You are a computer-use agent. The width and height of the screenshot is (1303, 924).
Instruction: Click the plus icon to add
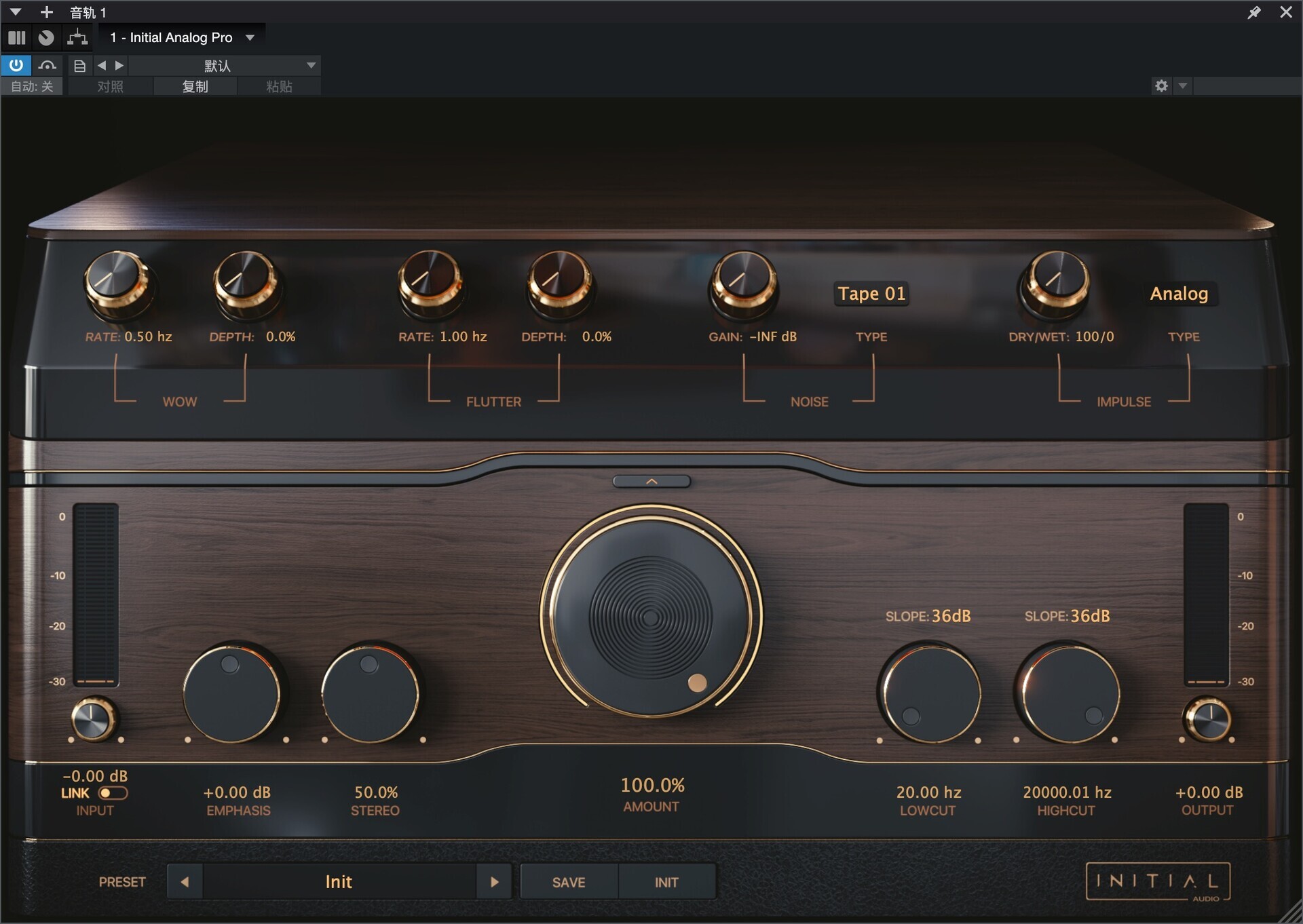point(47,12)
